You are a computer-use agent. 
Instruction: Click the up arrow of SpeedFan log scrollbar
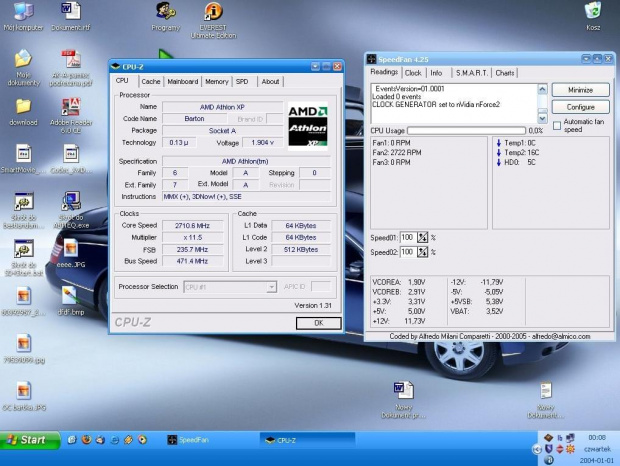[x=542, y=89]
